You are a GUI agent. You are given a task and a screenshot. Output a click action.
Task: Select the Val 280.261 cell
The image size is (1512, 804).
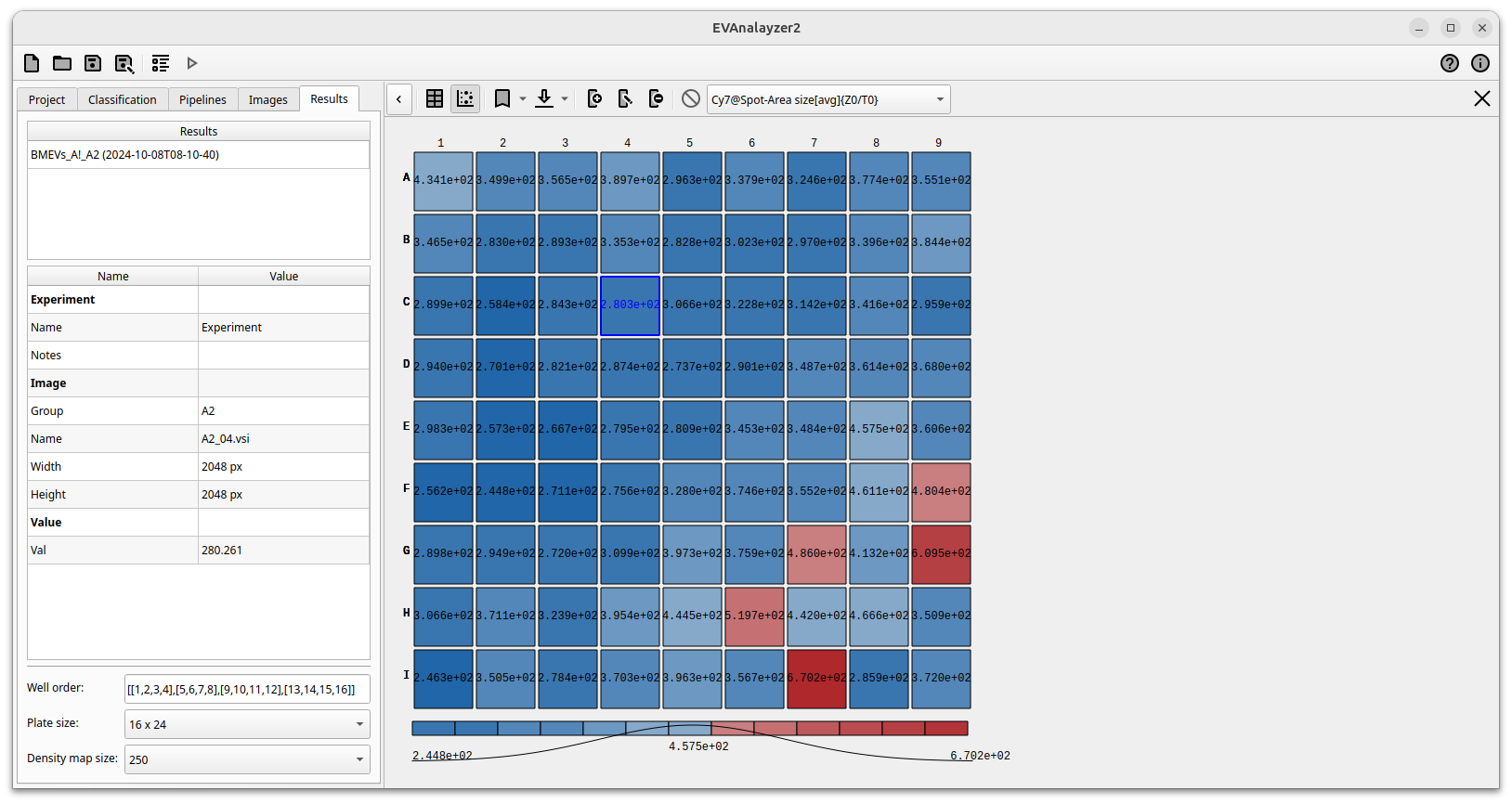pyautogui.click(x=284, y=550)
